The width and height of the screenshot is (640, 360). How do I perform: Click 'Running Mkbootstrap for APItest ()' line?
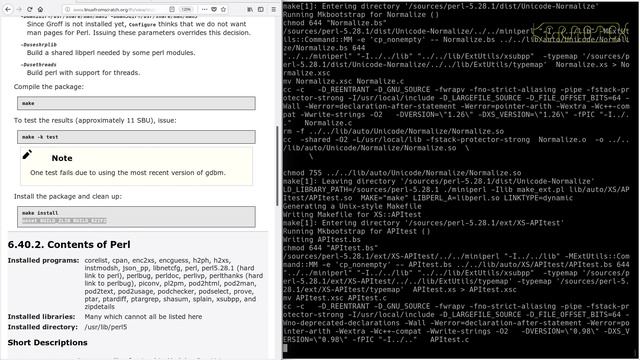tap(356, 231)
